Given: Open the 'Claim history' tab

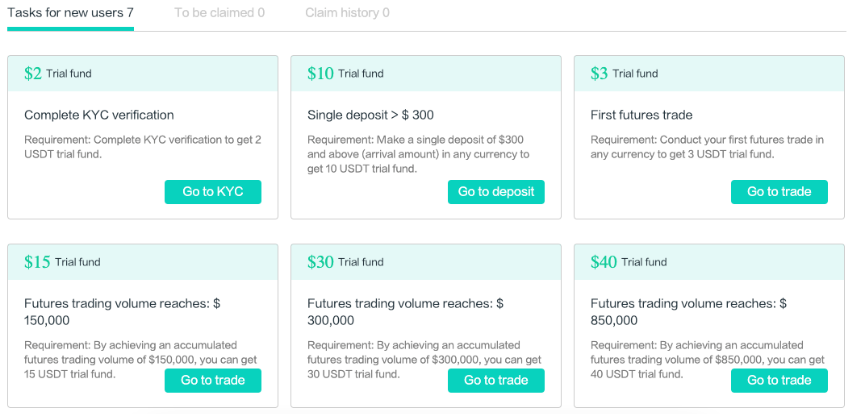Looking at the screenshot, I should [347, 13].
